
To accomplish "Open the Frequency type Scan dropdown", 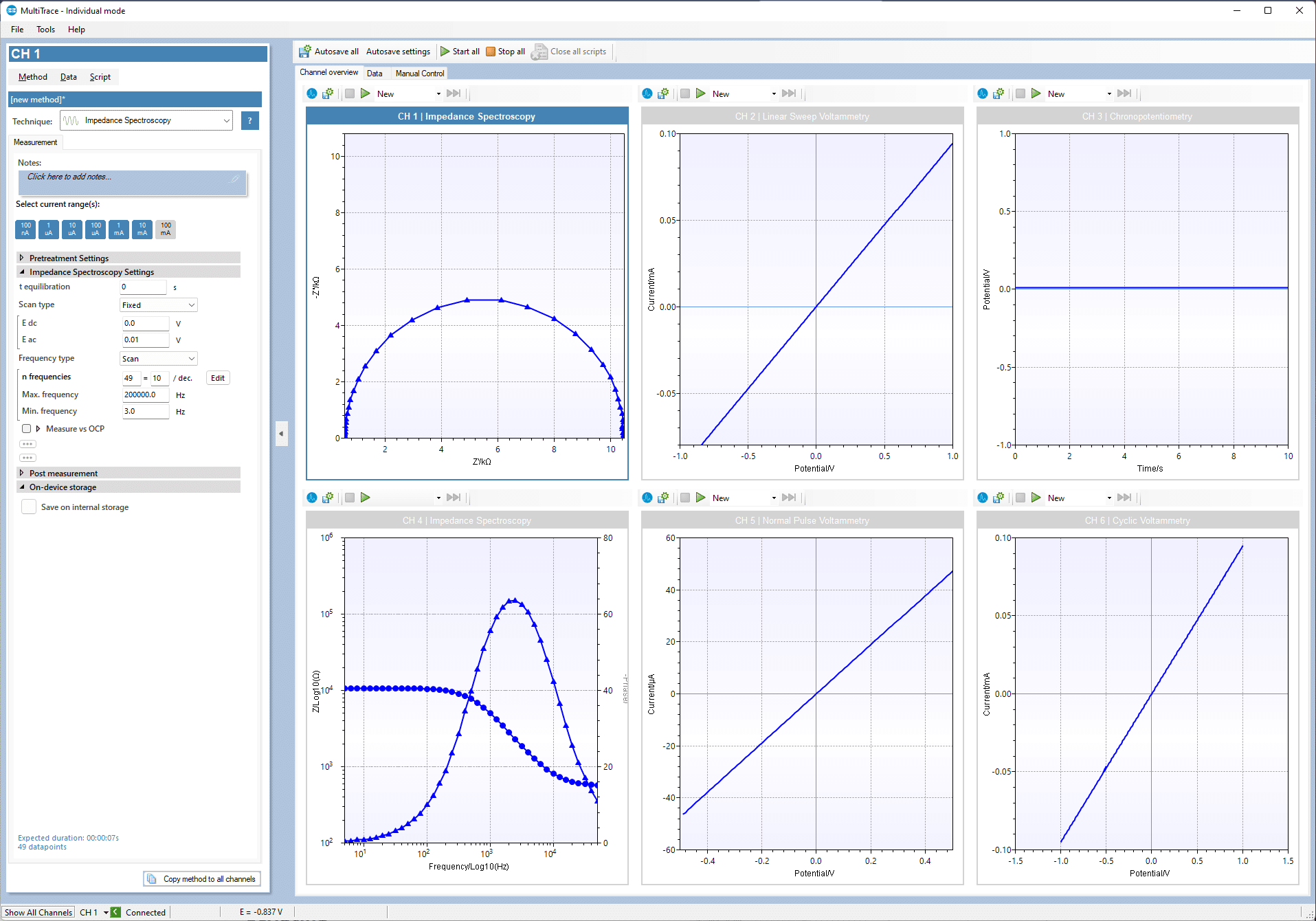I will [x=159, y=359].
